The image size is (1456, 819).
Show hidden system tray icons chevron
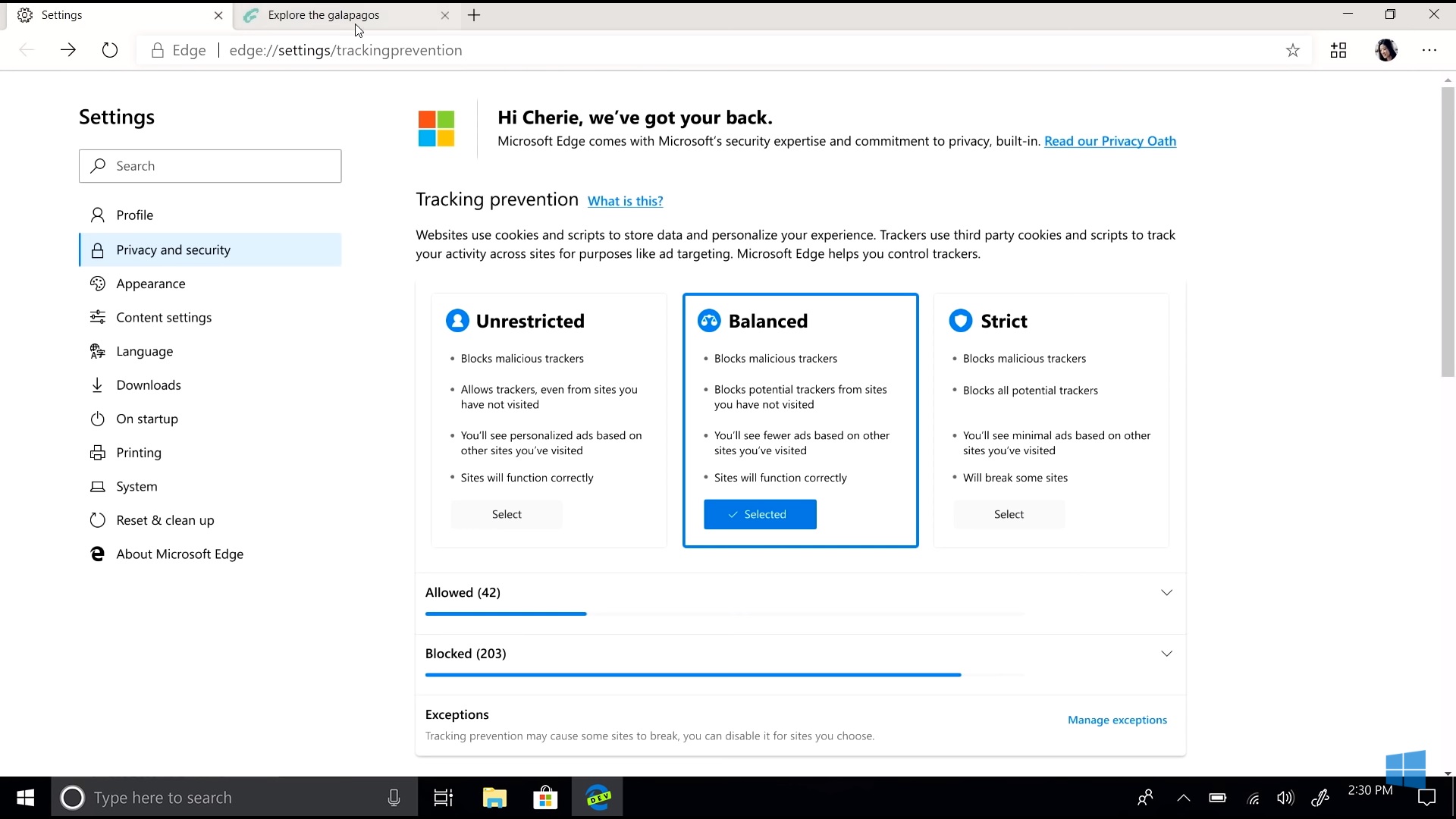click(x=1183, y=798)
